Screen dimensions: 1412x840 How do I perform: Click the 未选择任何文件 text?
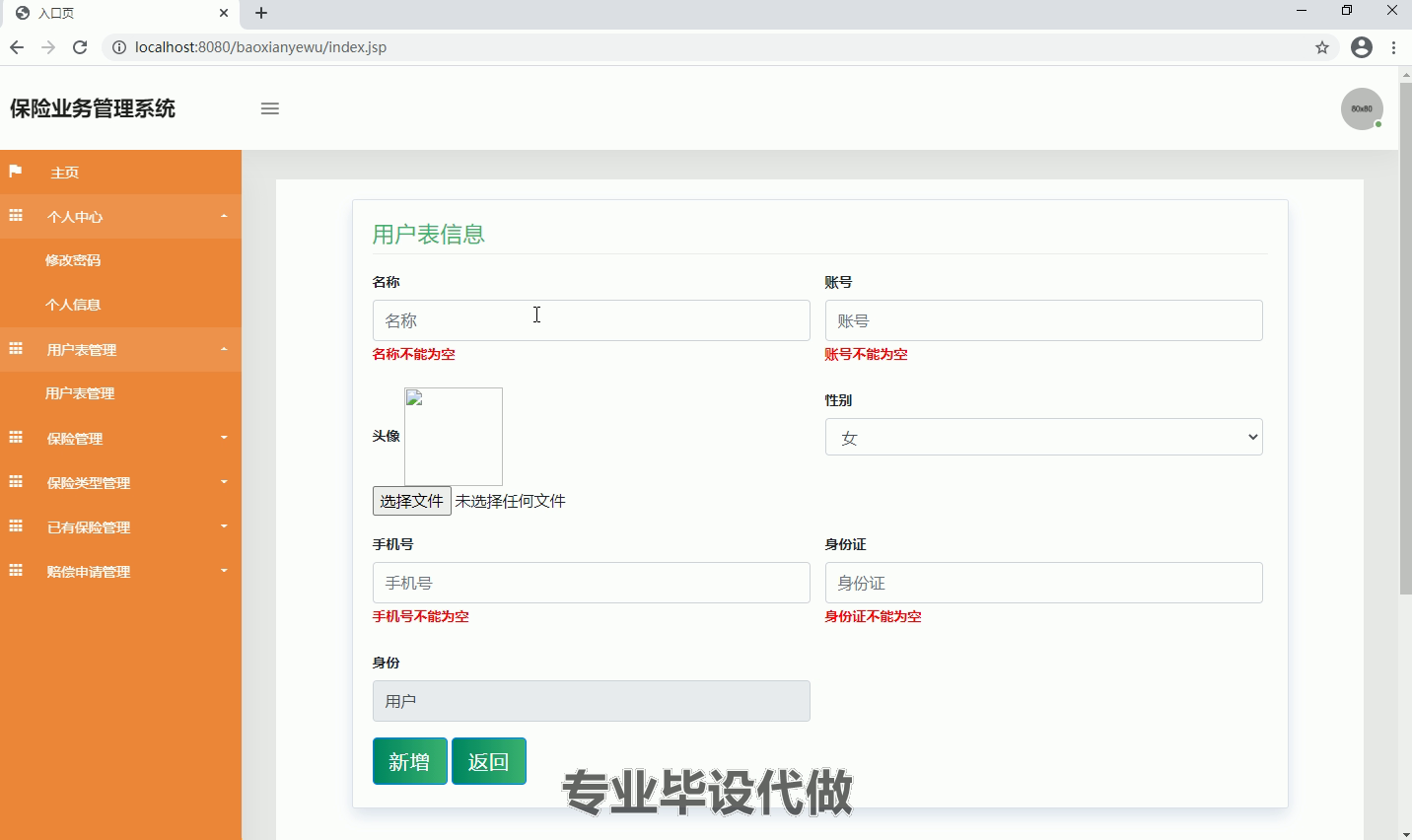coord(511,501)
